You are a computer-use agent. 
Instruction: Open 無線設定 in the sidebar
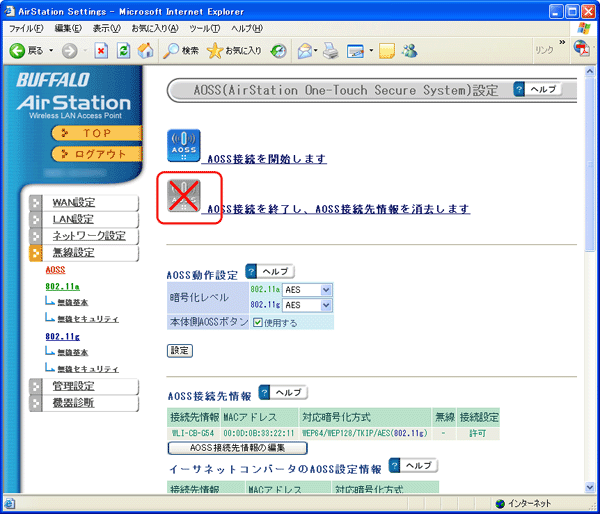[84, 253]
